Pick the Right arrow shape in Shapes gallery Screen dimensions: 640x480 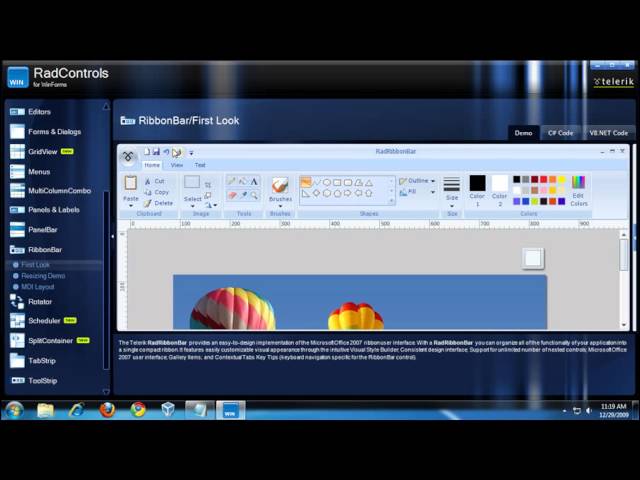point(348,193)
